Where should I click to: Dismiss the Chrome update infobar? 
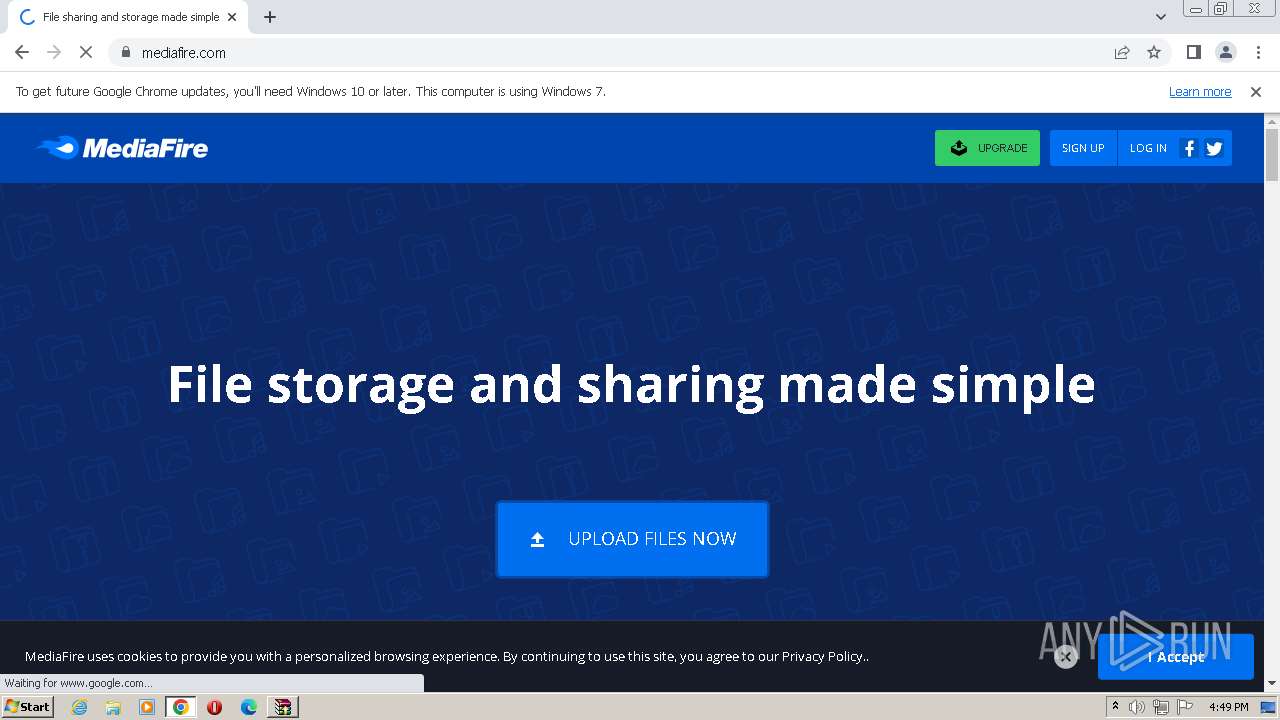tap(1256, 92)
